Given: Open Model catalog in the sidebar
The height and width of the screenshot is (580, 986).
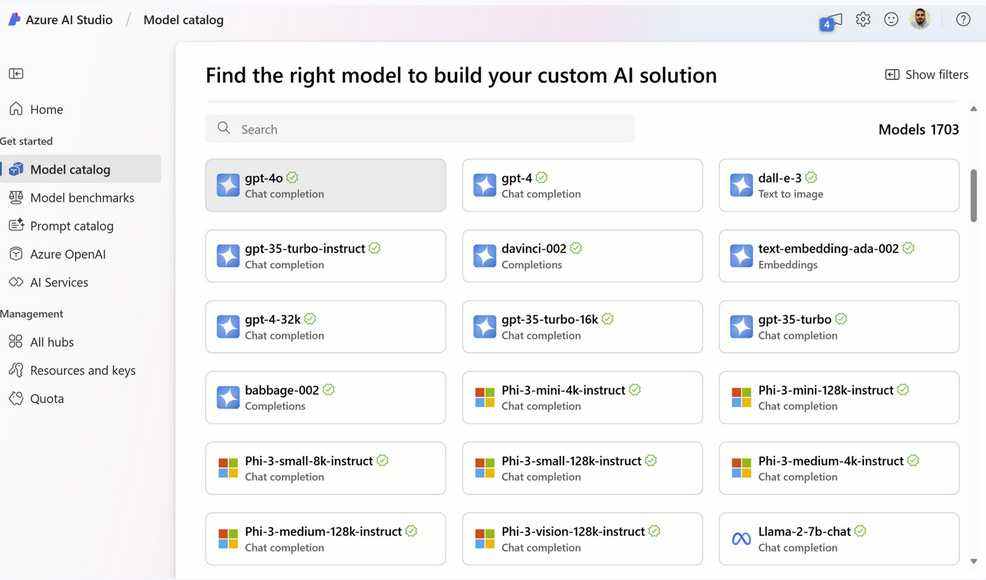Looking at the screenshot, I should click(81, 169).
